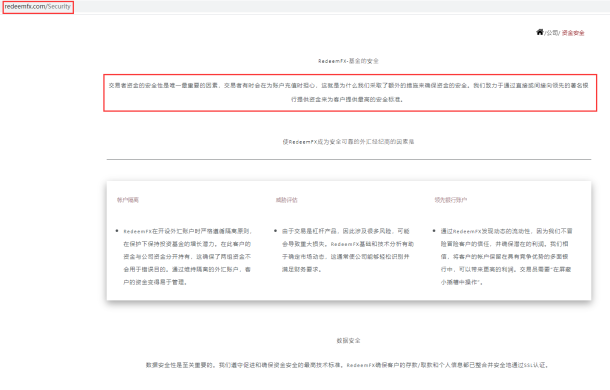Image resolution: width=610 pixels, height=390 pixels.
Task: Select the 账户隔离 column heading
Action: click(128, 200)
